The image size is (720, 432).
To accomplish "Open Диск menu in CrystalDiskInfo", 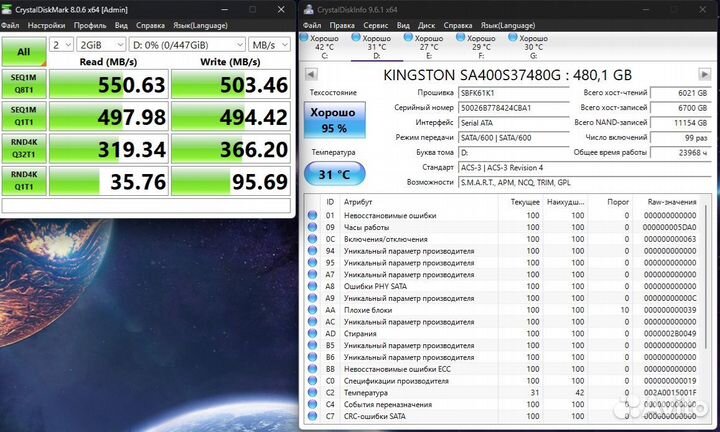I will coord(426,25).
